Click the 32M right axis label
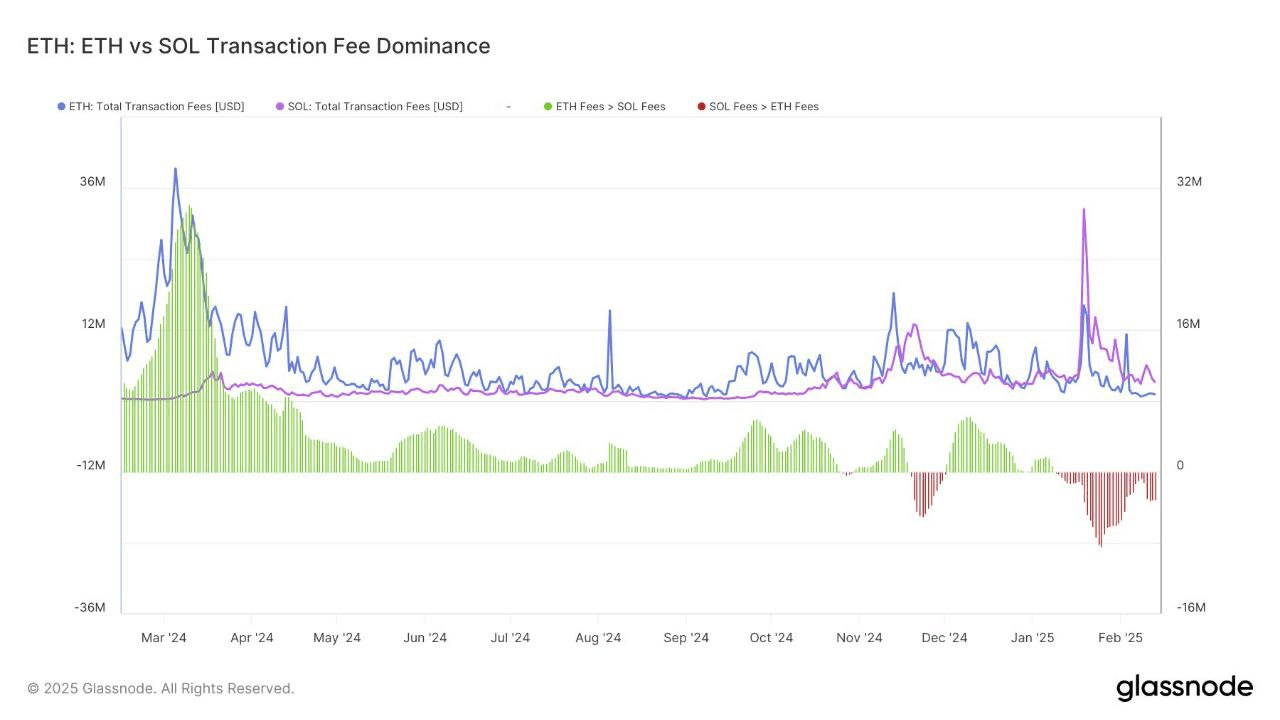 [x=1189, y=182]
